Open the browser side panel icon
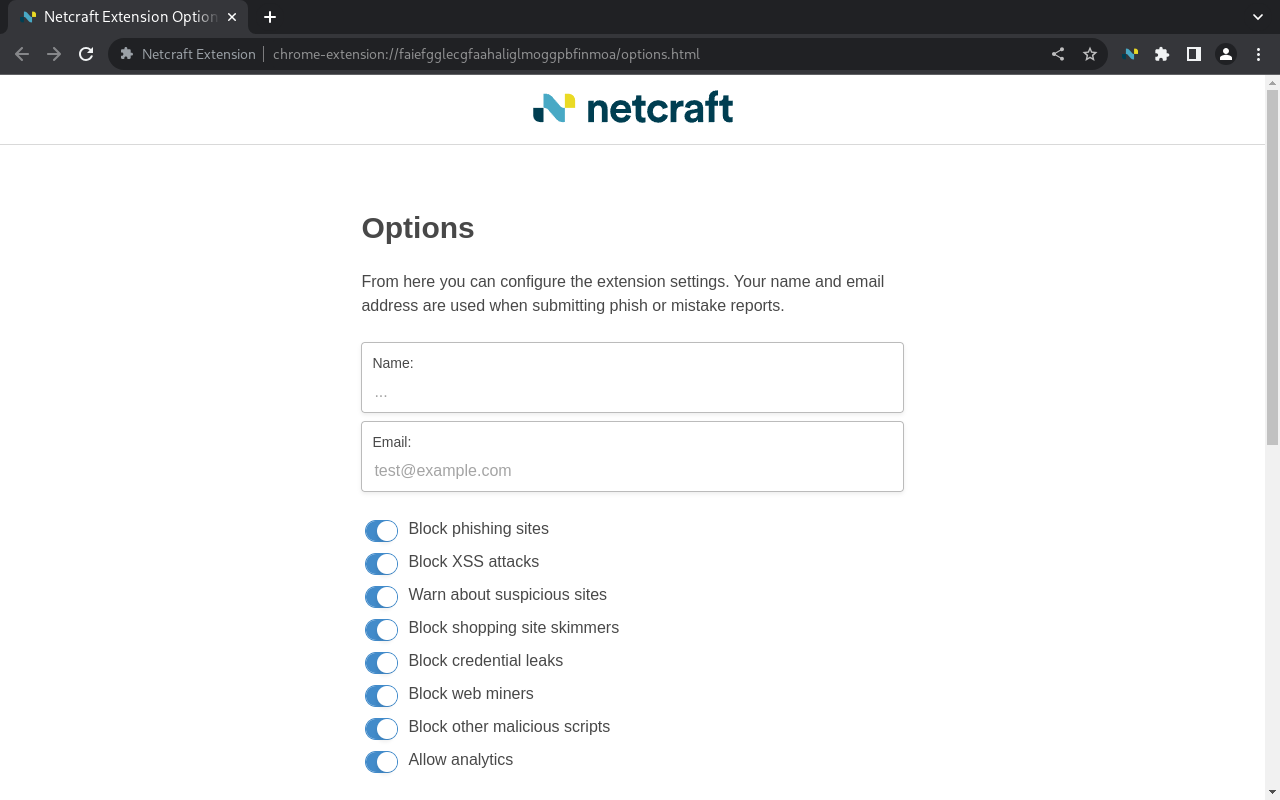1280x800 pixels. pos(1193,54)
